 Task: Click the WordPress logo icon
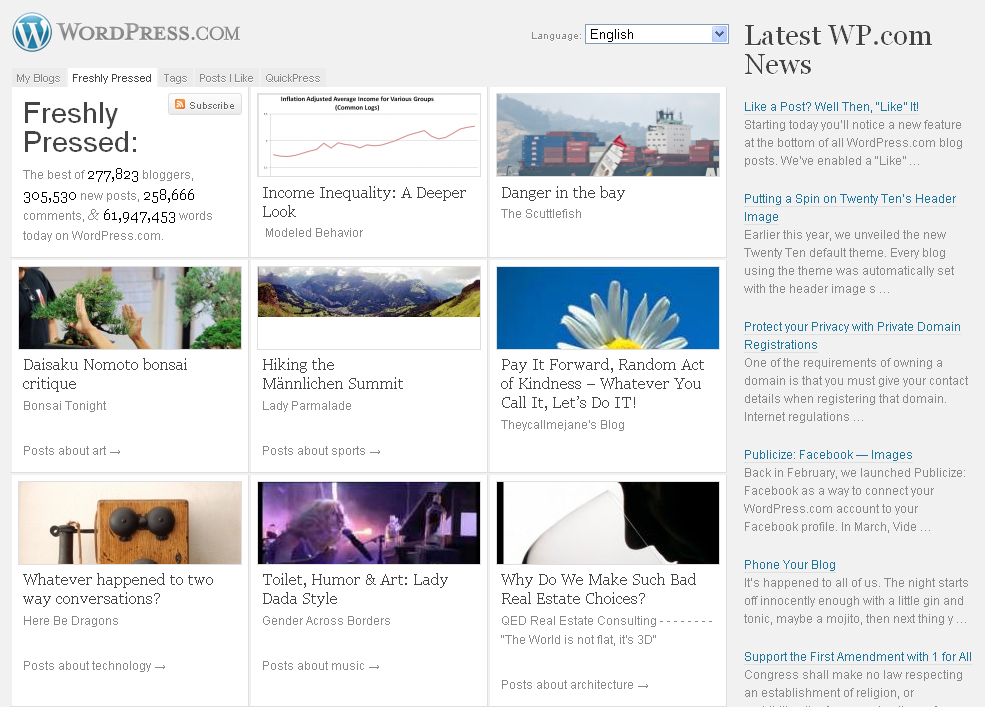click(x=32, y=32)
